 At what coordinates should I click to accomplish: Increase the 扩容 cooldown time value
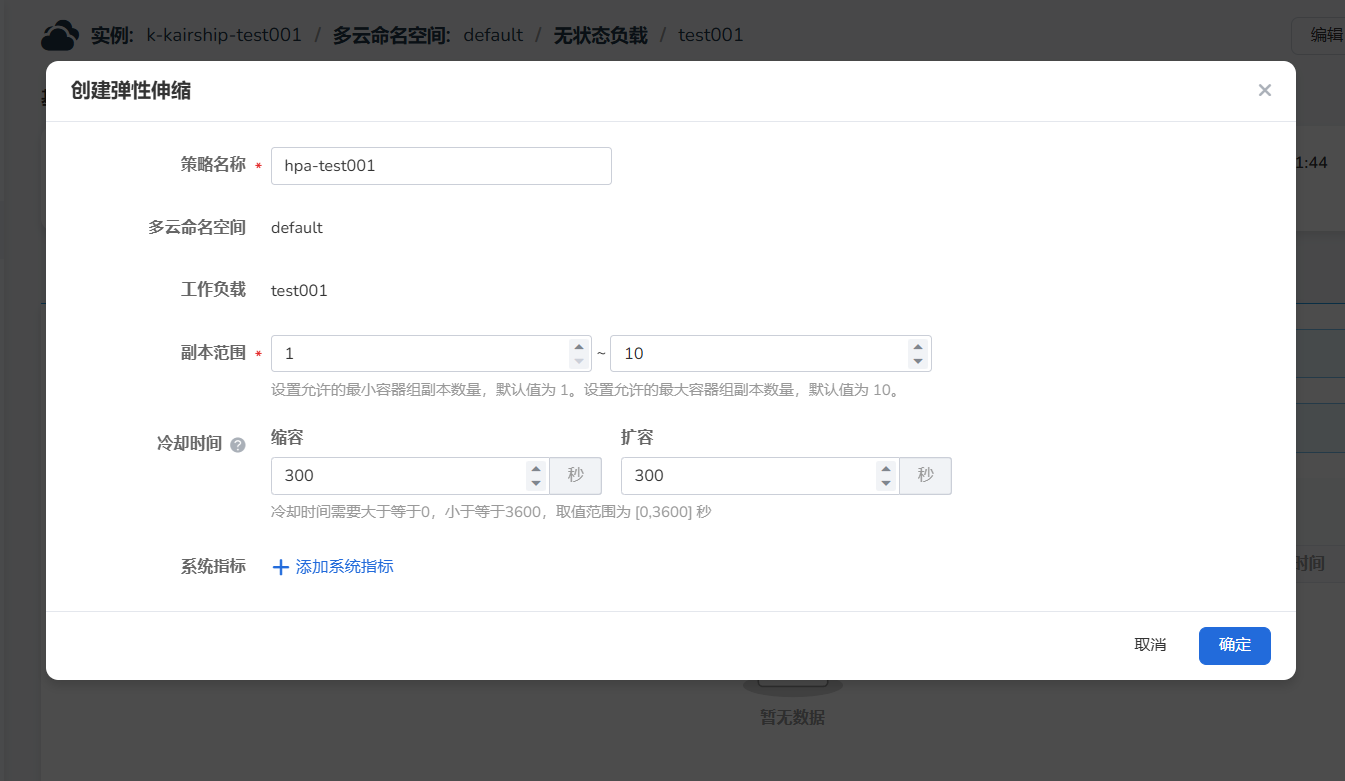tap(885, 469)
